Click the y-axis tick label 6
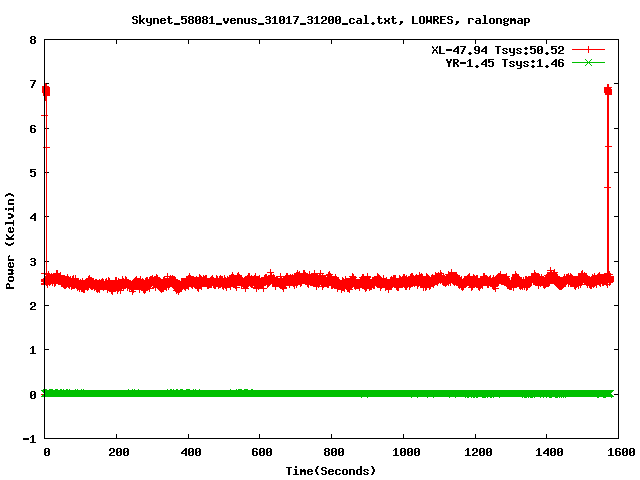640x480 pixels. (x=33, y=129)
